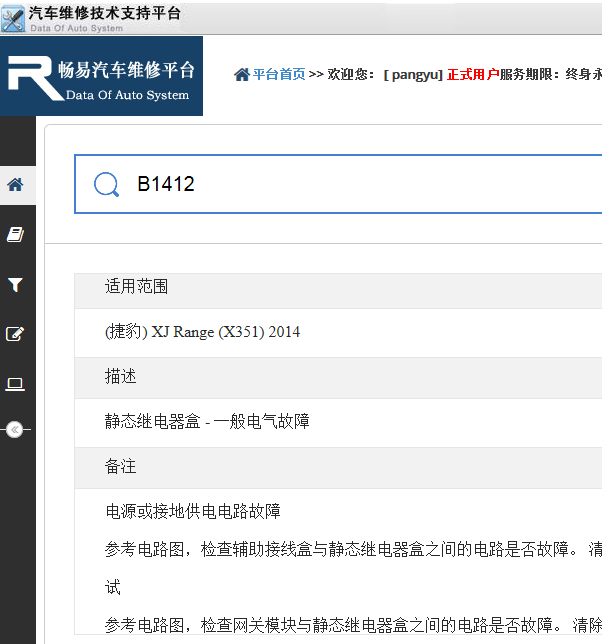Open the 平台首页 link
Screen dimensions: 602x644
(279, 74)
